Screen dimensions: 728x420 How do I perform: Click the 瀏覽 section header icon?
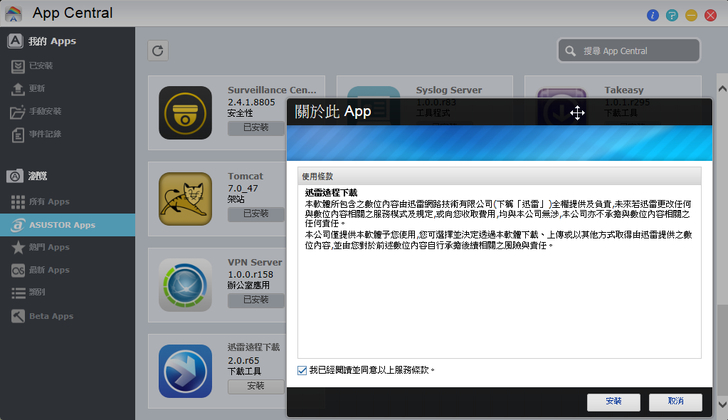pyautogui.click(x=15, y=176)
